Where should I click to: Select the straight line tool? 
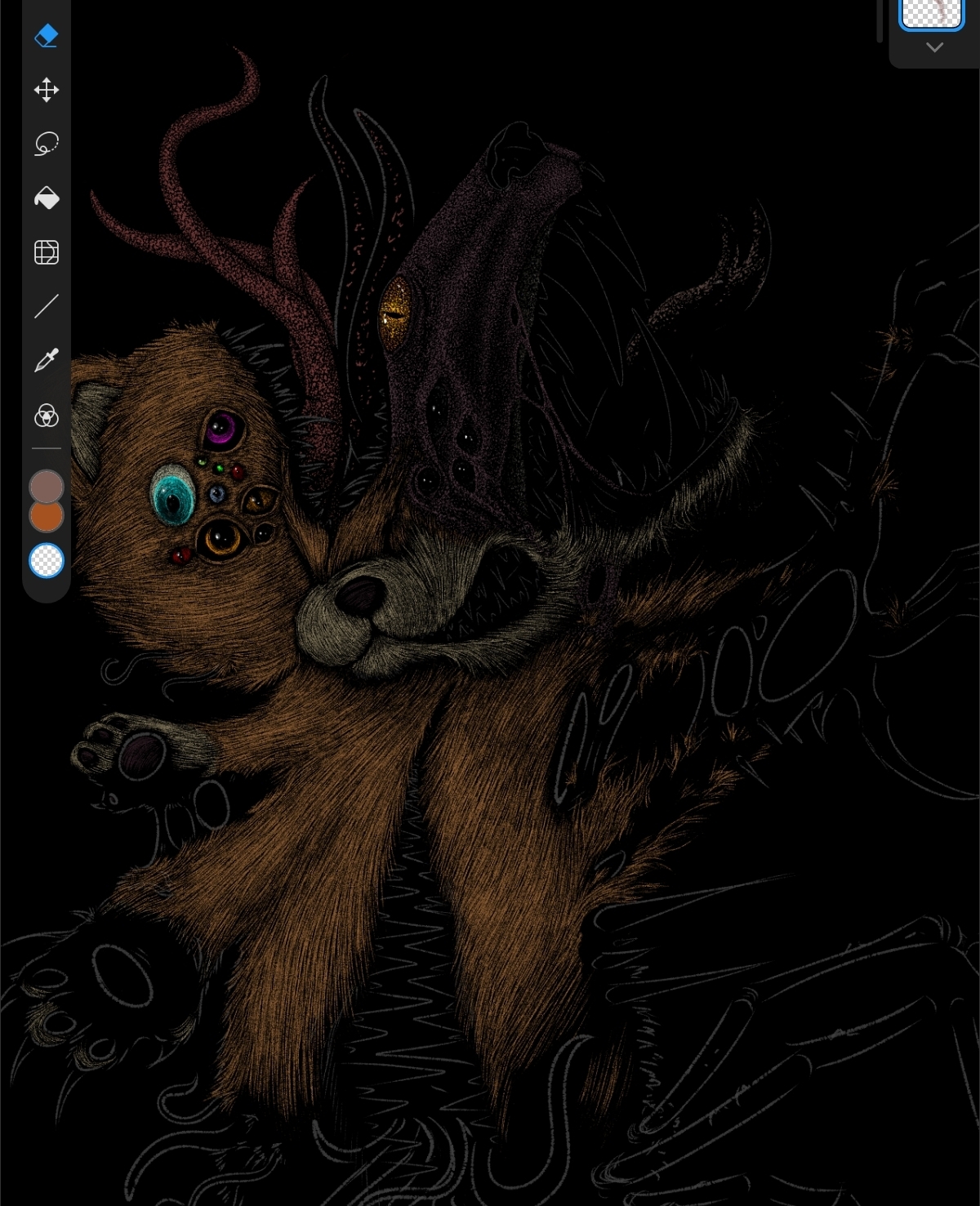[47, 306]
